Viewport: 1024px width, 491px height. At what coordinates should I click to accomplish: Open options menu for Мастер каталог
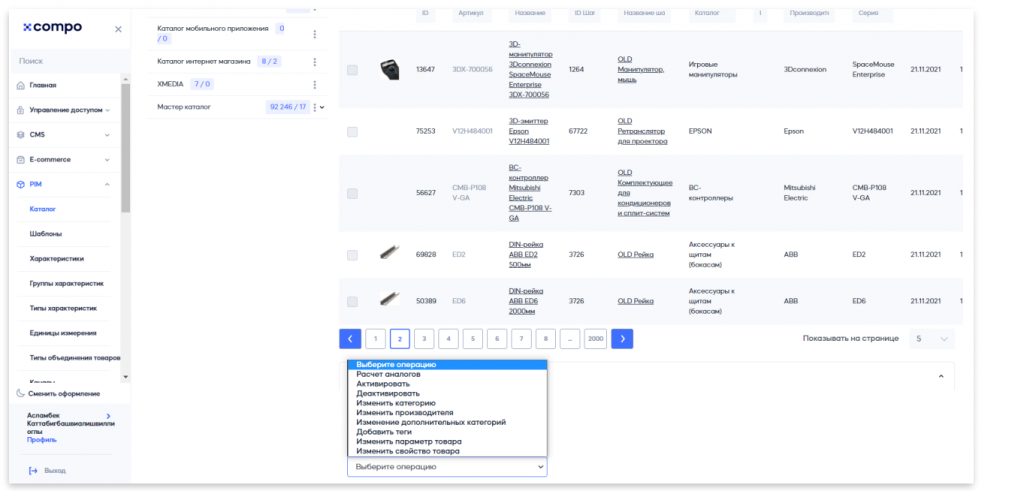pos(314,107)
